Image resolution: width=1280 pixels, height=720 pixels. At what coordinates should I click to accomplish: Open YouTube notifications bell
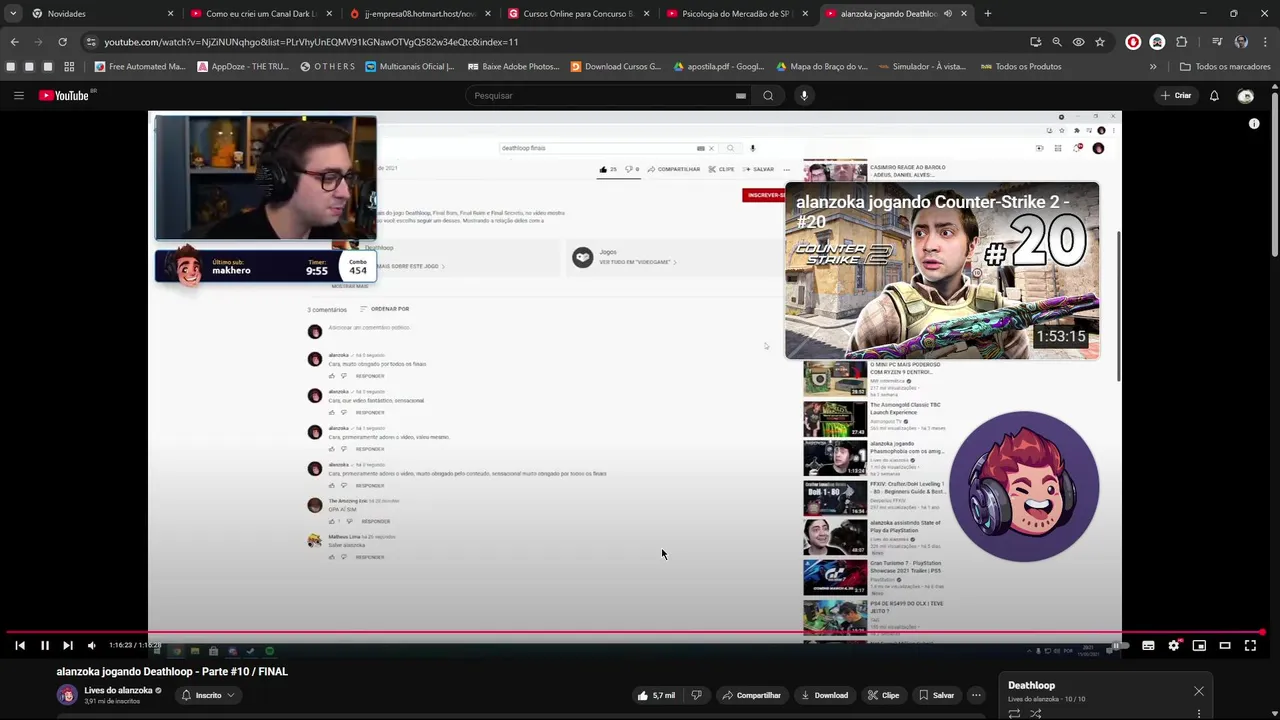pyautogui.click(x=1214, y=95)
